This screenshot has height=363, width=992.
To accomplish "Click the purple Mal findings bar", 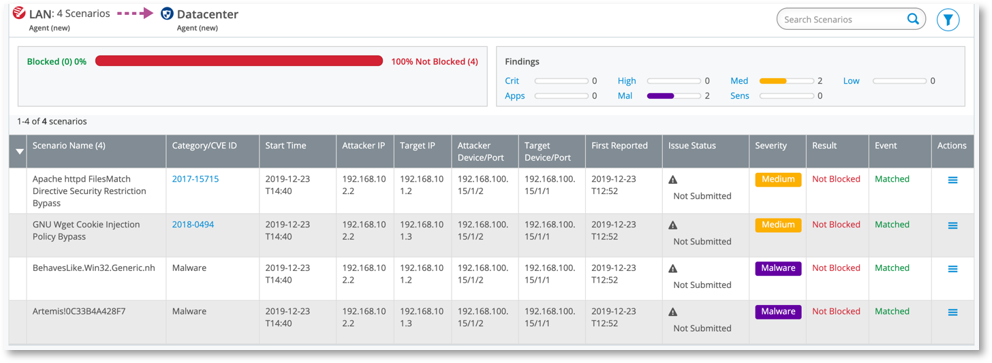I will pos(660,96).
